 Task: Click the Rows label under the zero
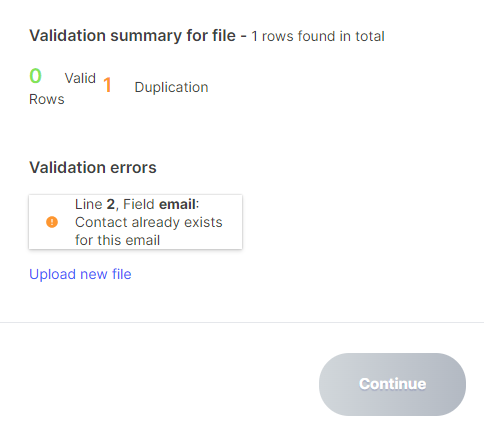click(x=47, y=99)
